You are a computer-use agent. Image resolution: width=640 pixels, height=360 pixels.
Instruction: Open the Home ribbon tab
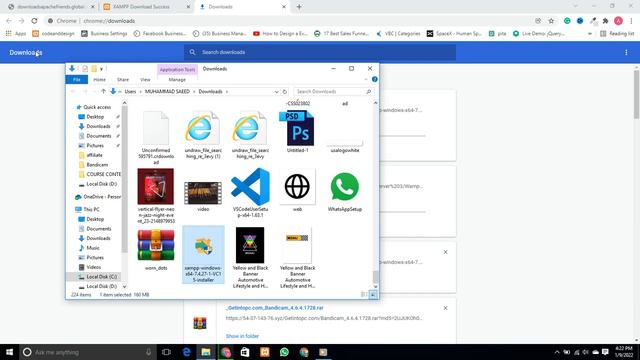99,80
